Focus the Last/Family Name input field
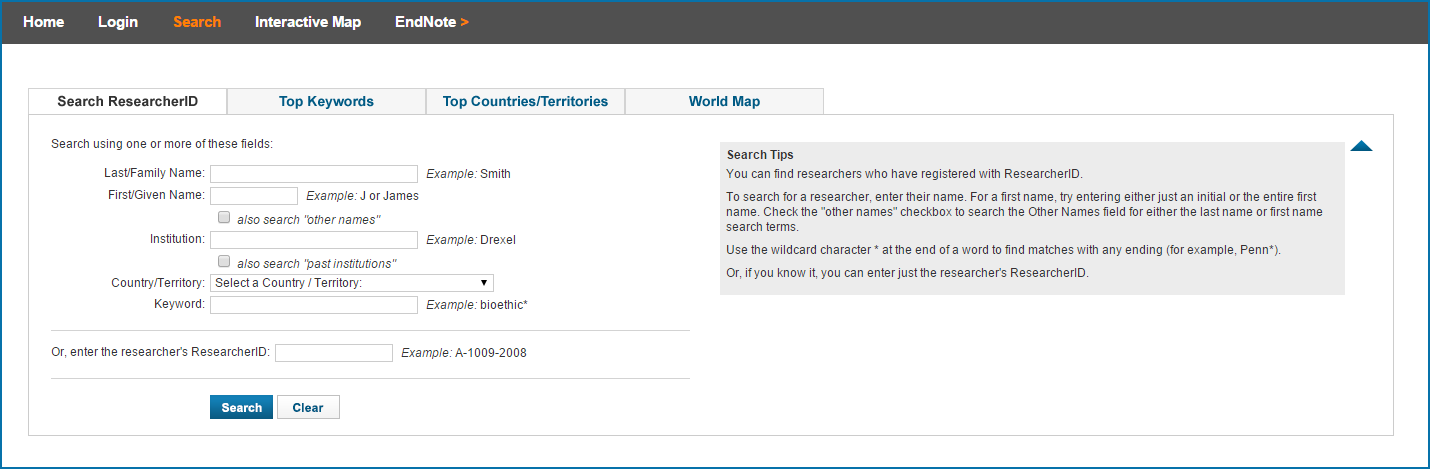Image resolution: width=1430 pixels, height=469 pixels. pyautogui.click(x=313, y=174)
